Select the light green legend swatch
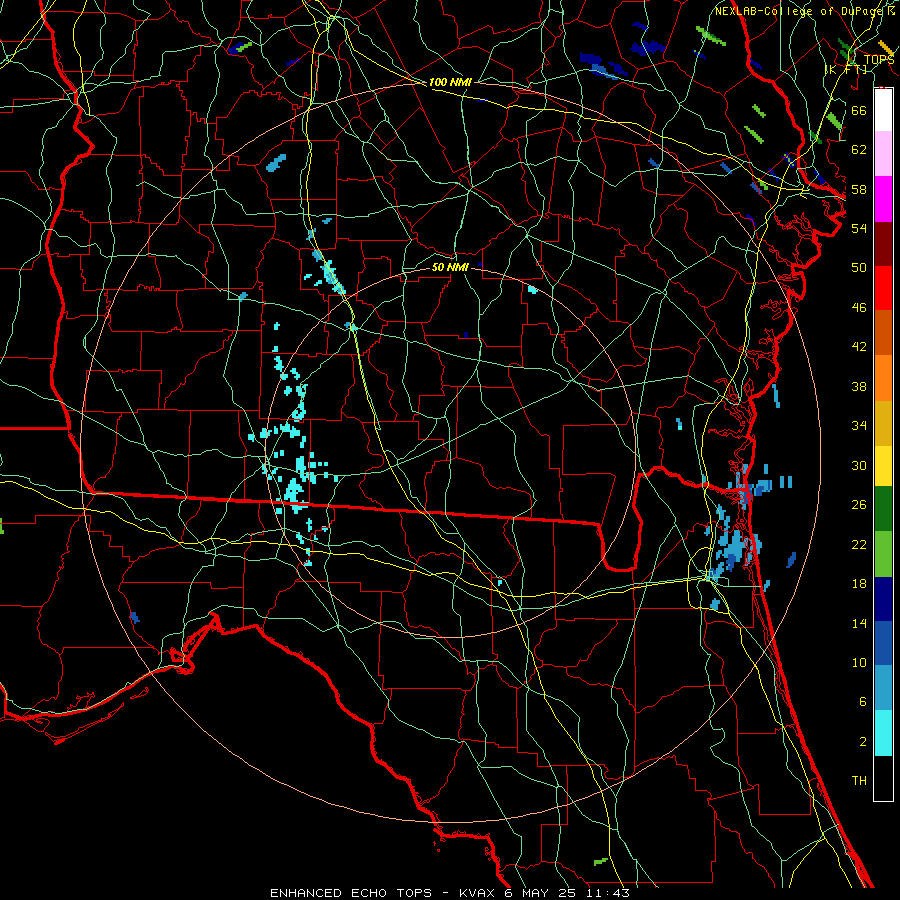This screenshot has height=900, width=900. coord(883,554)
